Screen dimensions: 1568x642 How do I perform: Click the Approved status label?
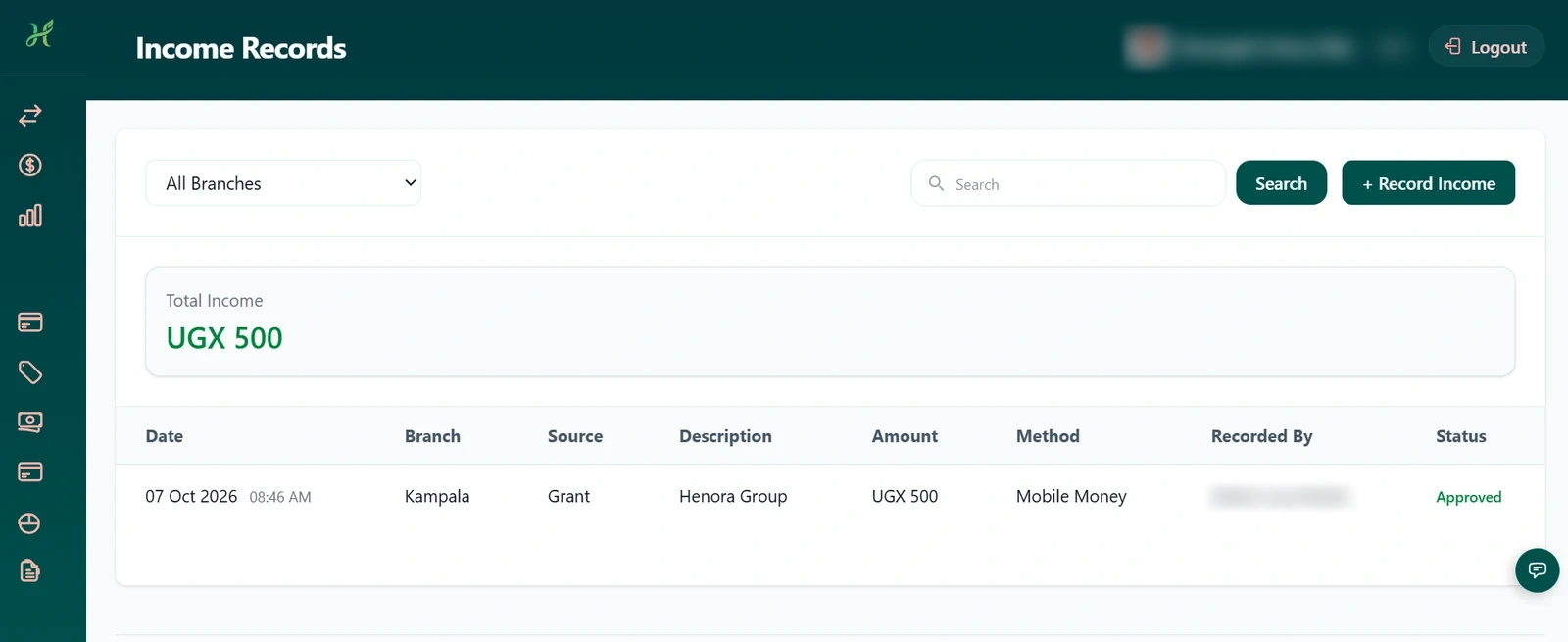pyautogui.click(x=1468, y=497)
